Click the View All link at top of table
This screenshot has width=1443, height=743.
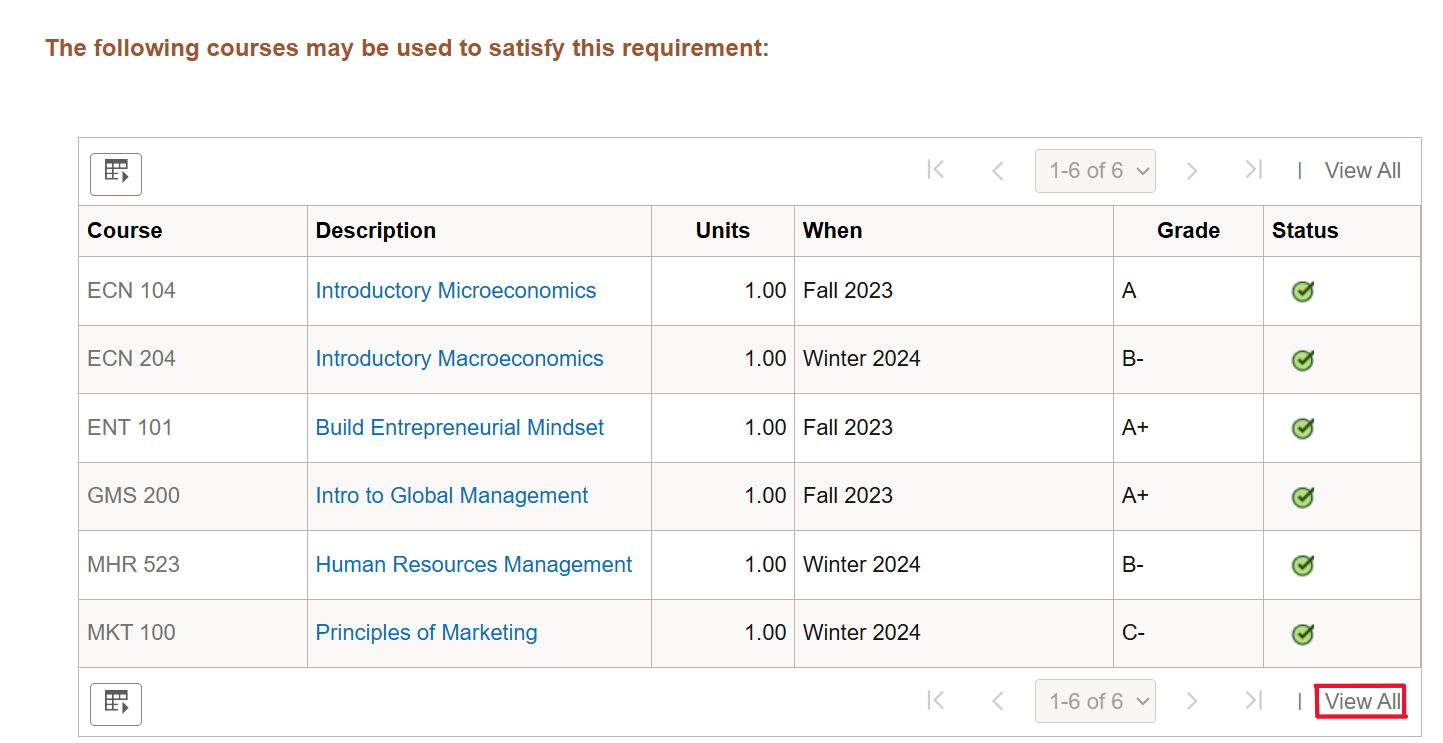(1363, 170)
